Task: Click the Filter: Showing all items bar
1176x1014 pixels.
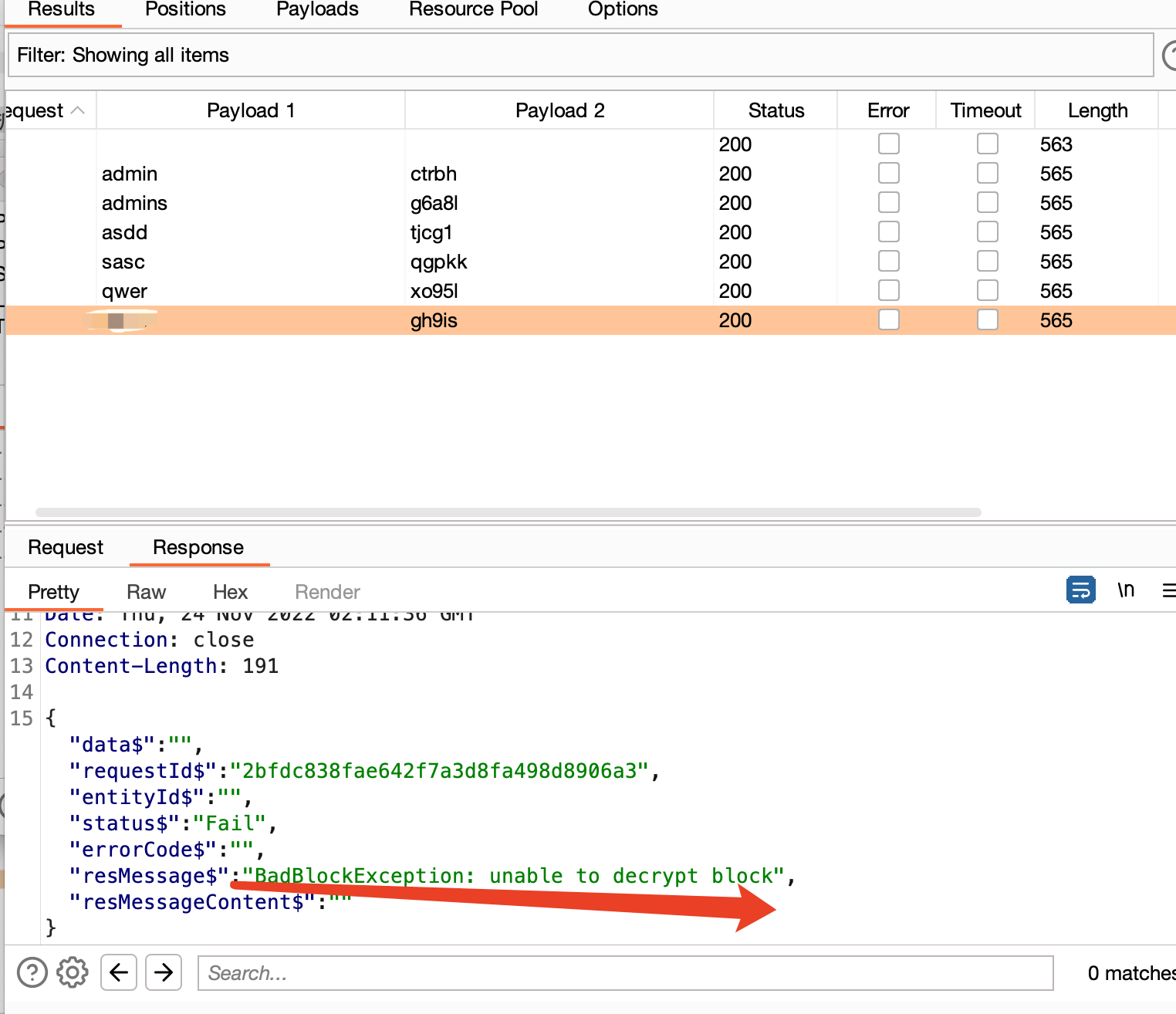Action: (x=580, y=55)
